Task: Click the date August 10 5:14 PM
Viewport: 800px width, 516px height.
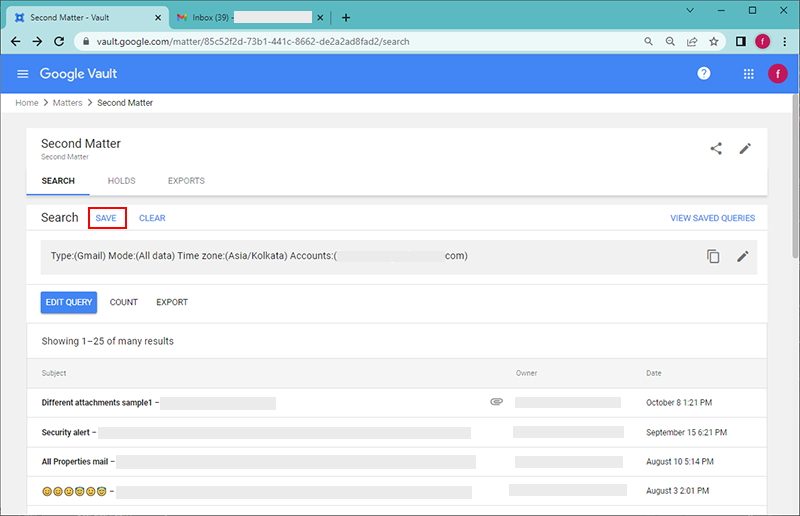Action: point(680,461)
